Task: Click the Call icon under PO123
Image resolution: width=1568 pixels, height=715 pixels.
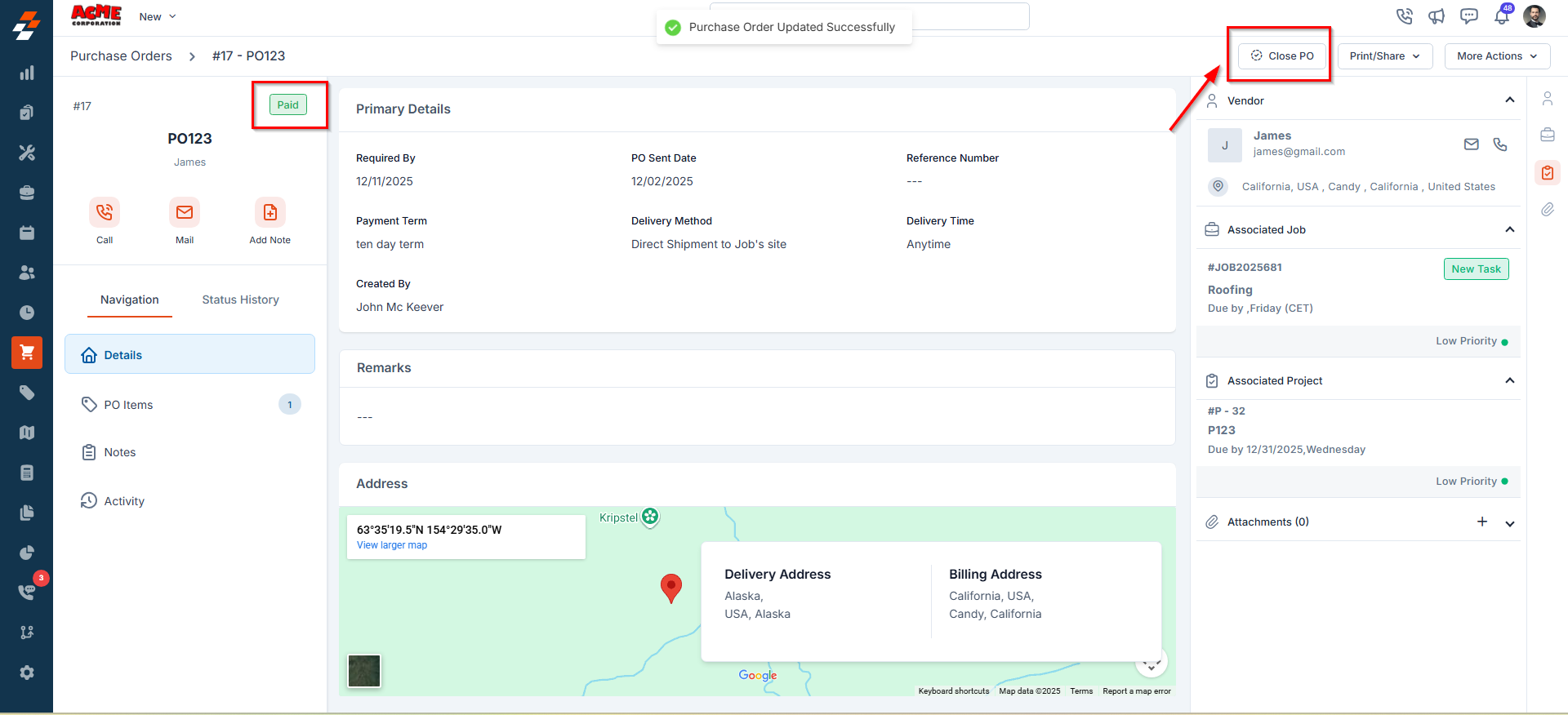Action: (x=105, y=213)
